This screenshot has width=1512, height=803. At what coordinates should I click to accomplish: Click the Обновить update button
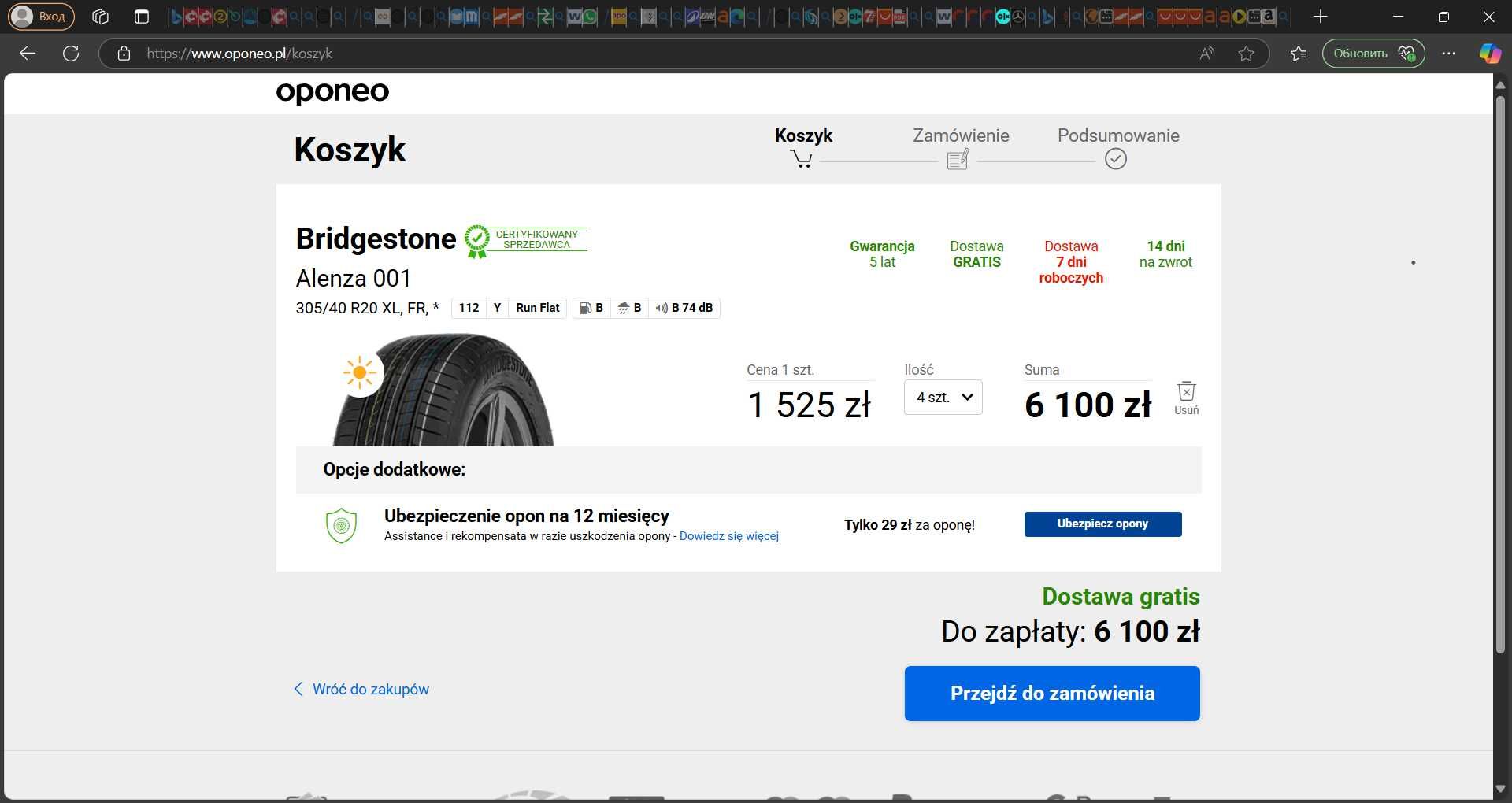1373,54
